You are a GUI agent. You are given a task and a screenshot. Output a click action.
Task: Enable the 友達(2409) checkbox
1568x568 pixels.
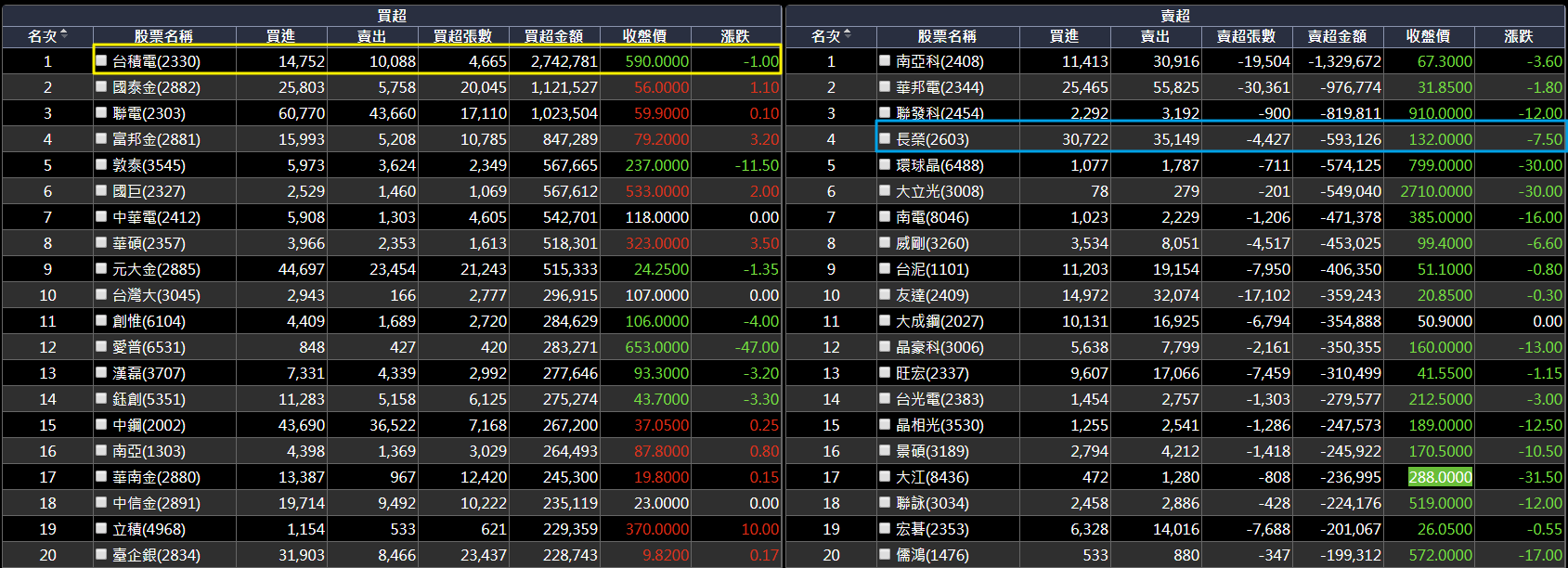coord(886,294)
